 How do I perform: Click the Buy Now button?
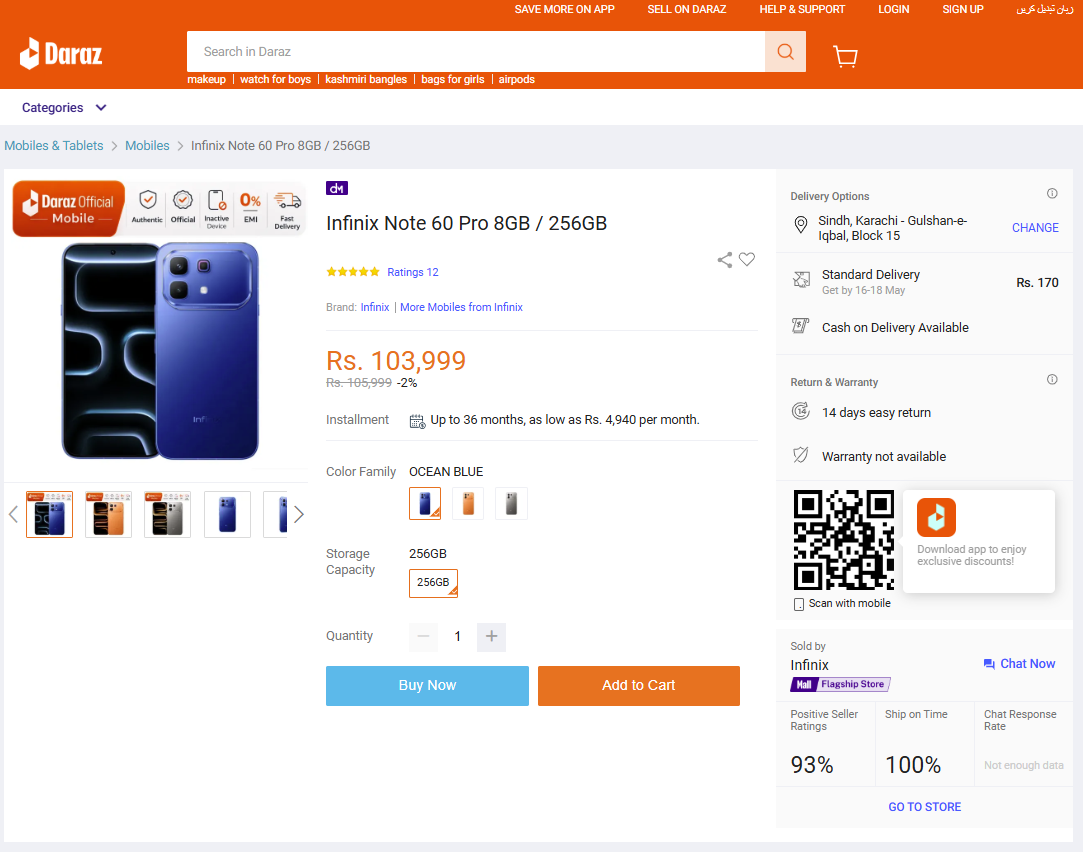(x=428, y=686)
